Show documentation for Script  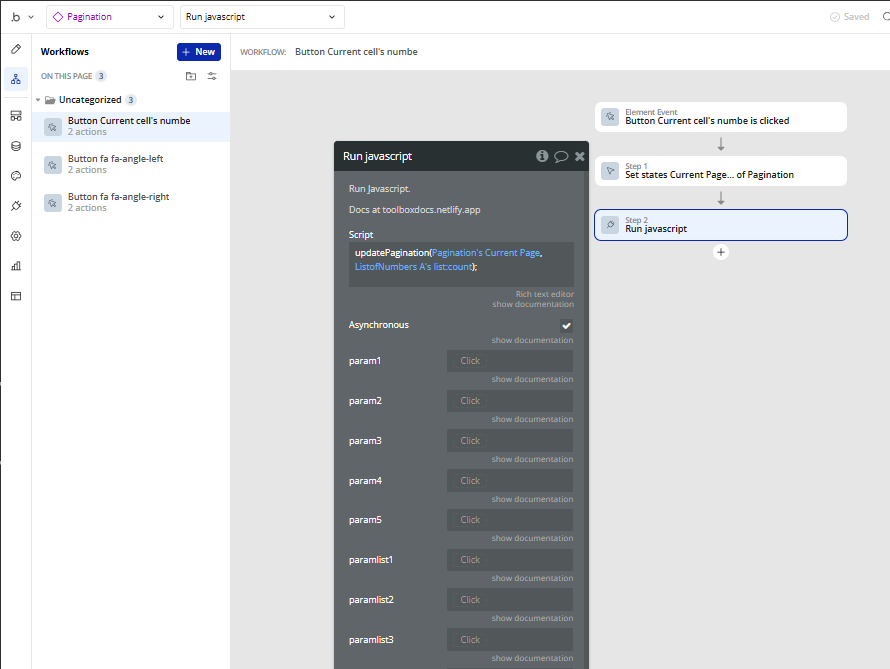[533, 304]
